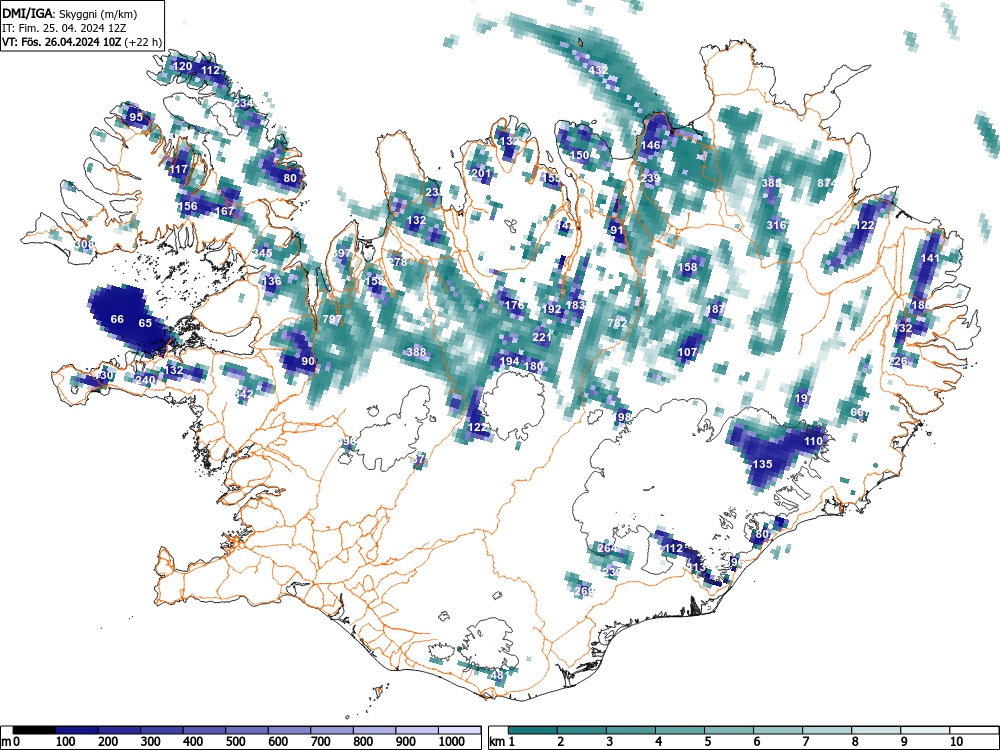
Task: Click the '156' visibility value
Action: coord(188,206)
